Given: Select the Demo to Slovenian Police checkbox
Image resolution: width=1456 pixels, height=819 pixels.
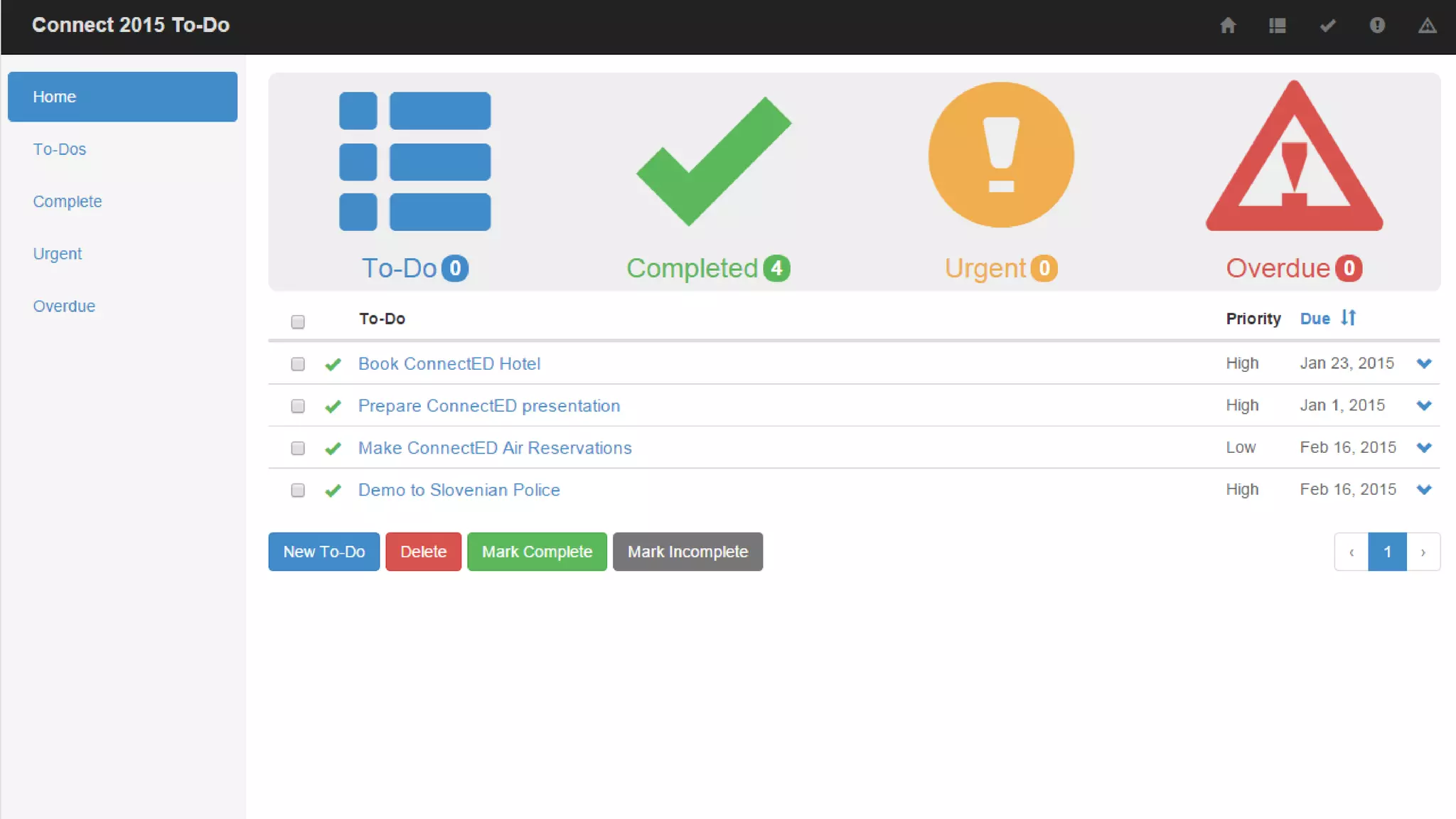Looking at the screenshot, I should [x=298, y=491].
